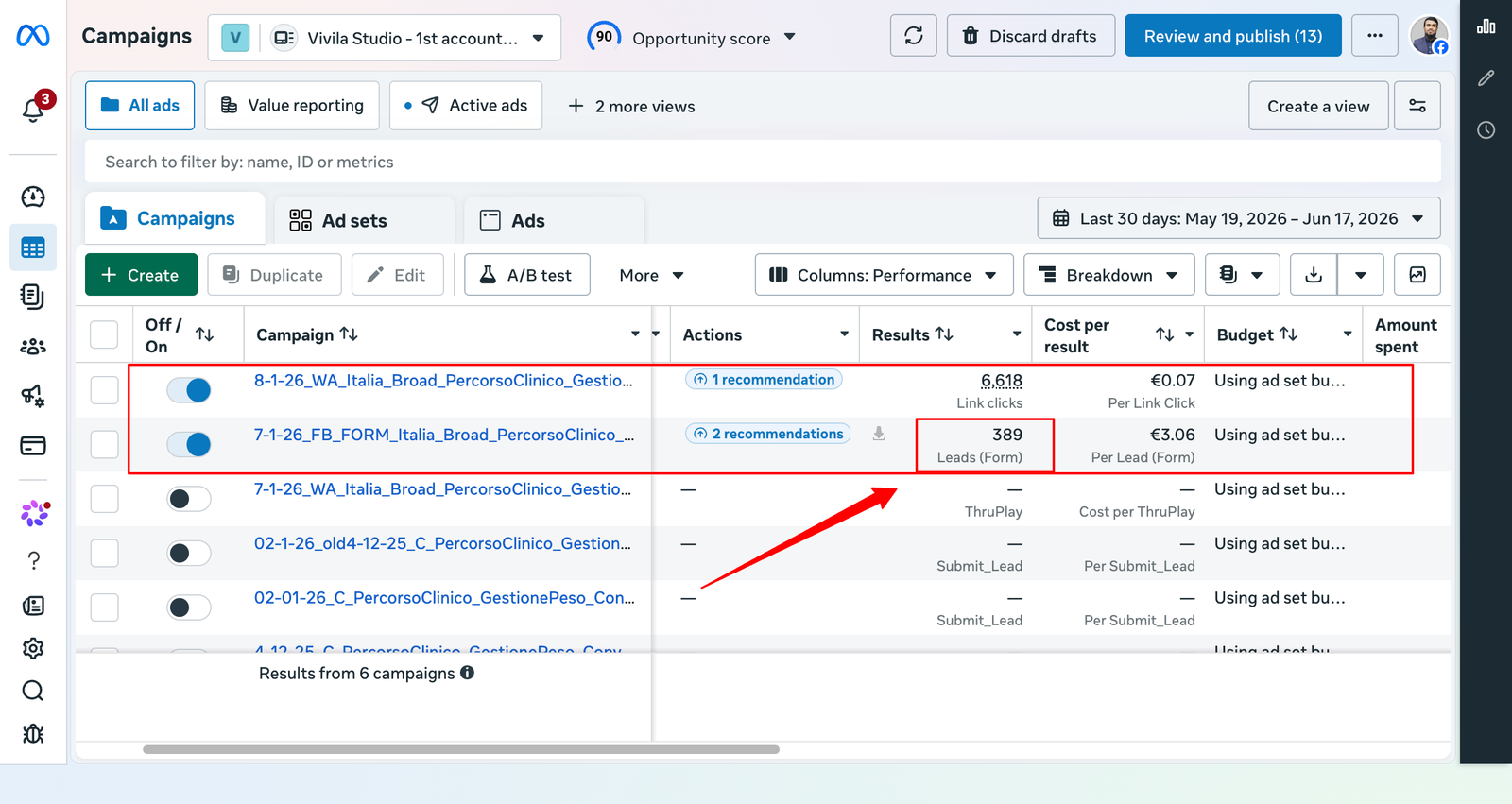Open the 1 recommendation link

click(764, 379)
